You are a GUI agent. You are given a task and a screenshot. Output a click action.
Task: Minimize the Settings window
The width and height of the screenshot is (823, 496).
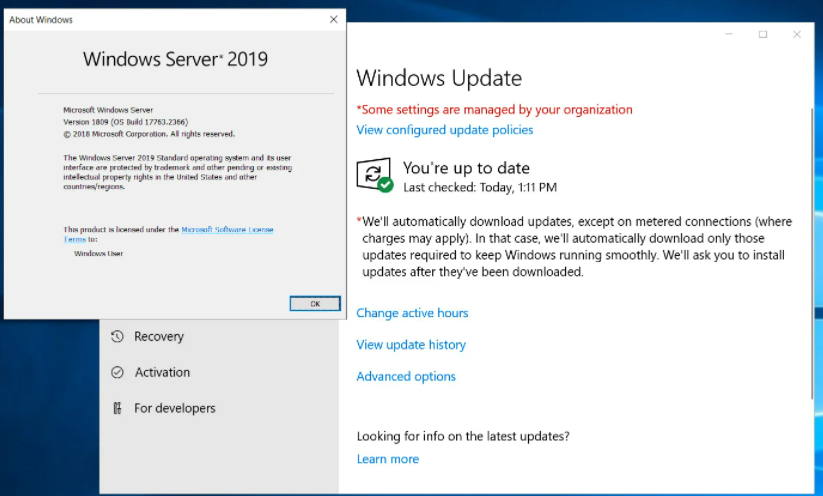coord(729,34)
